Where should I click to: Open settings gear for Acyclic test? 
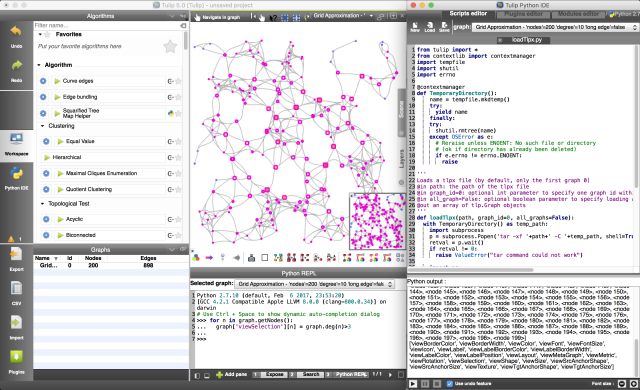click(46, 219)
